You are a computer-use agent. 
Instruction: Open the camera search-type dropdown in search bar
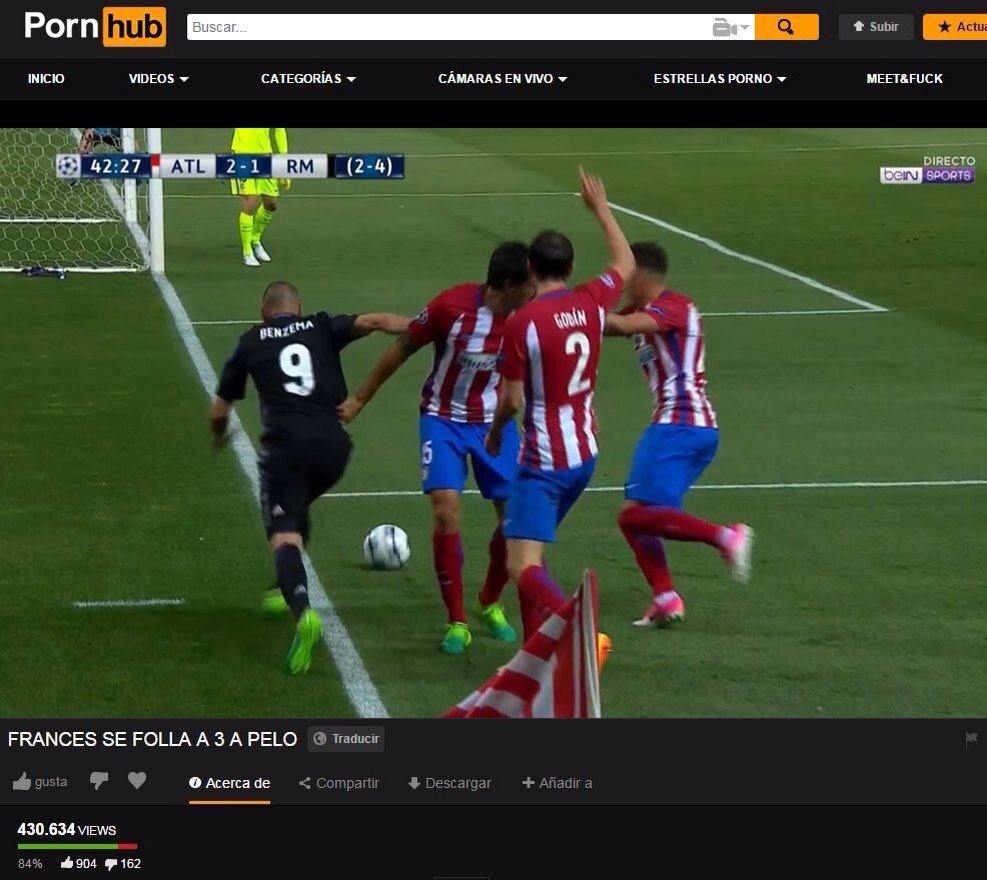tap(731, 27)
